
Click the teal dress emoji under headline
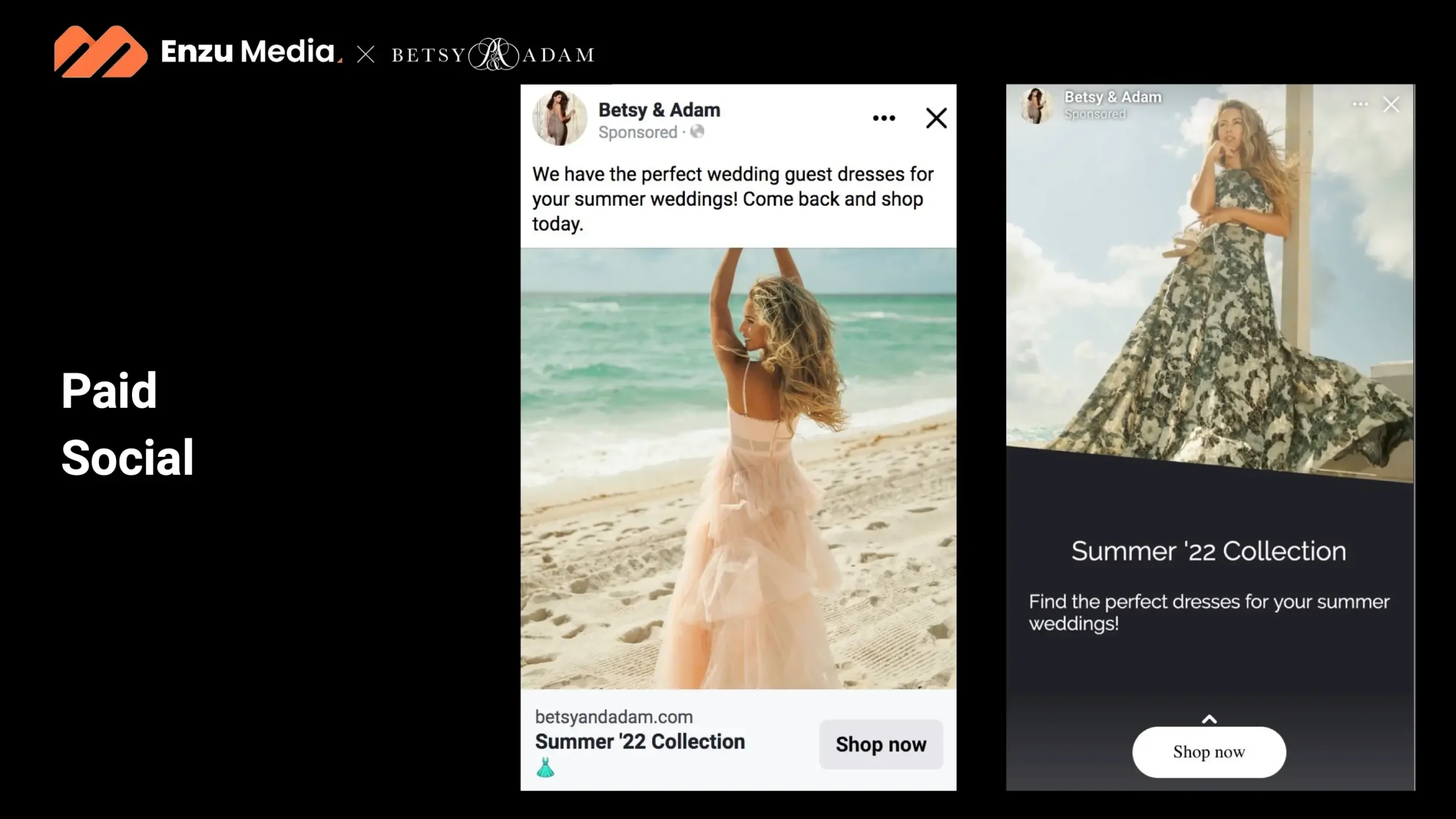545,768
